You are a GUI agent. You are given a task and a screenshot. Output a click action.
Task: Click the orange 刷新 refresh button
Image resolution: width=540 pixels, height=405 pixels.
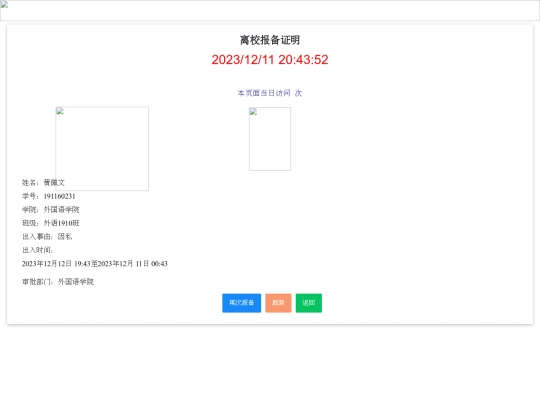point(278,303)
